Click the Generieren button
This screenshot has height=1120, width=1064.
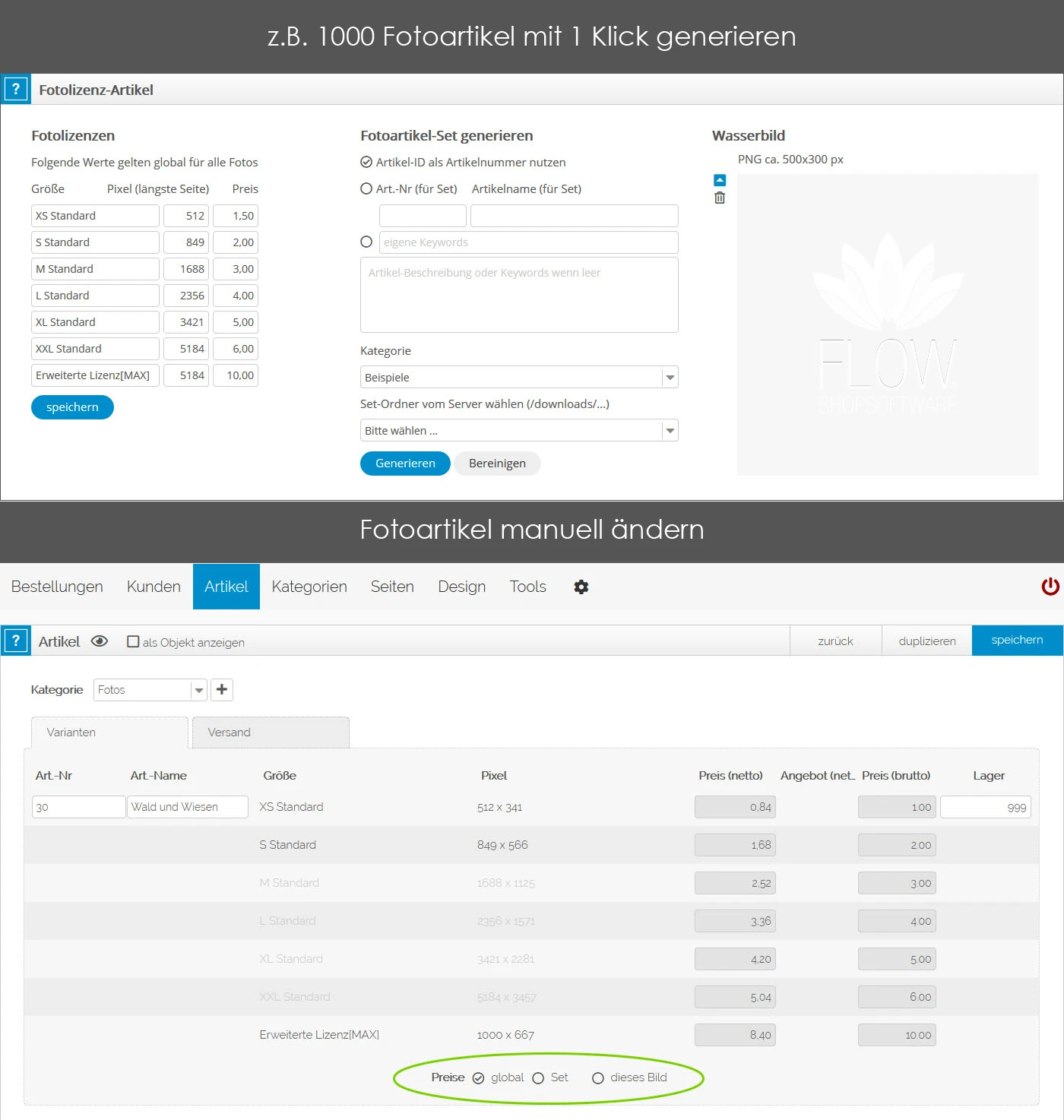pyautogui.click(x=405, y=464)
